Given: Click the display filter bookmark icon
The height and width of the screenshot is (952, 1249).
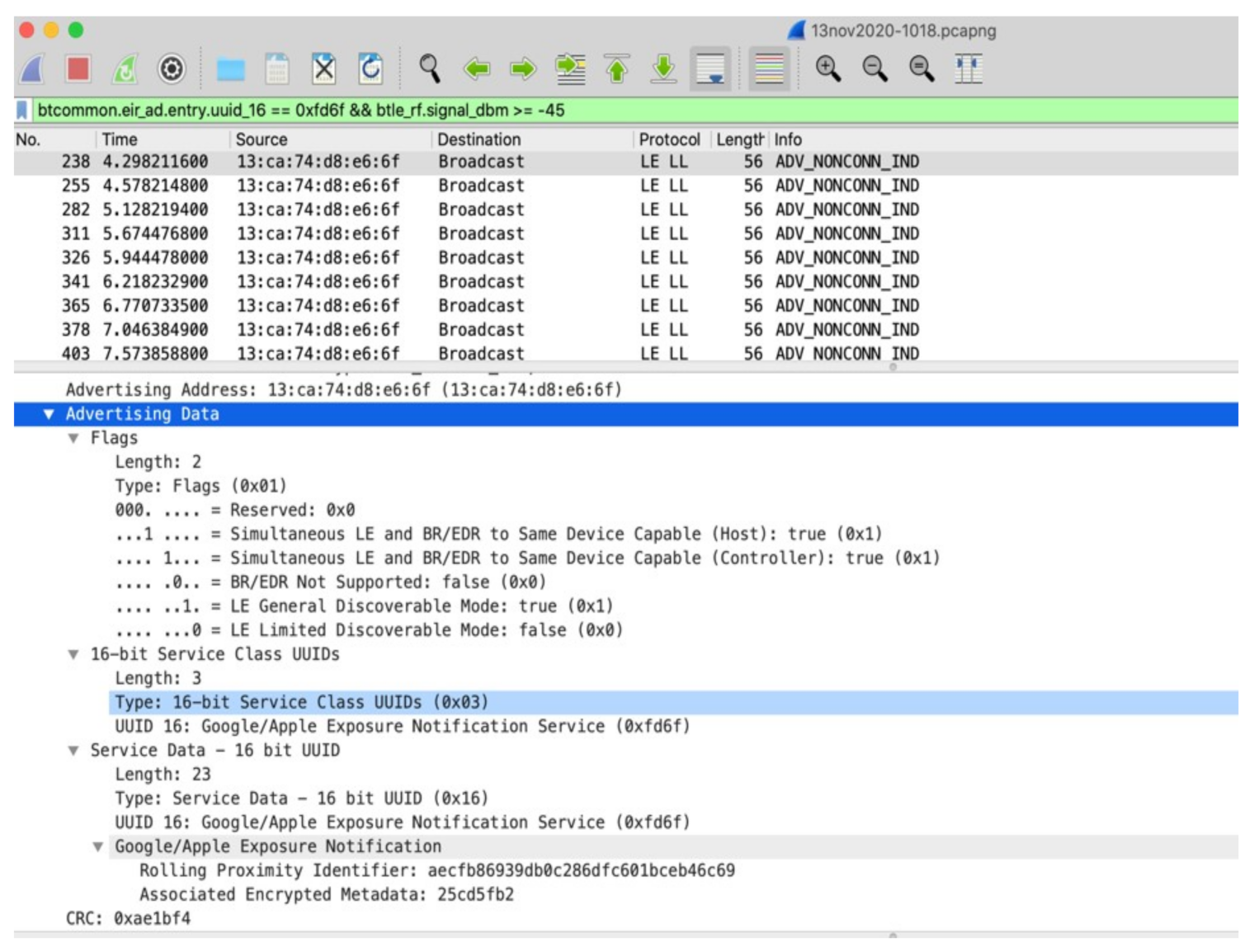Looking at the screenshot, I should click(x=22, y=110).
